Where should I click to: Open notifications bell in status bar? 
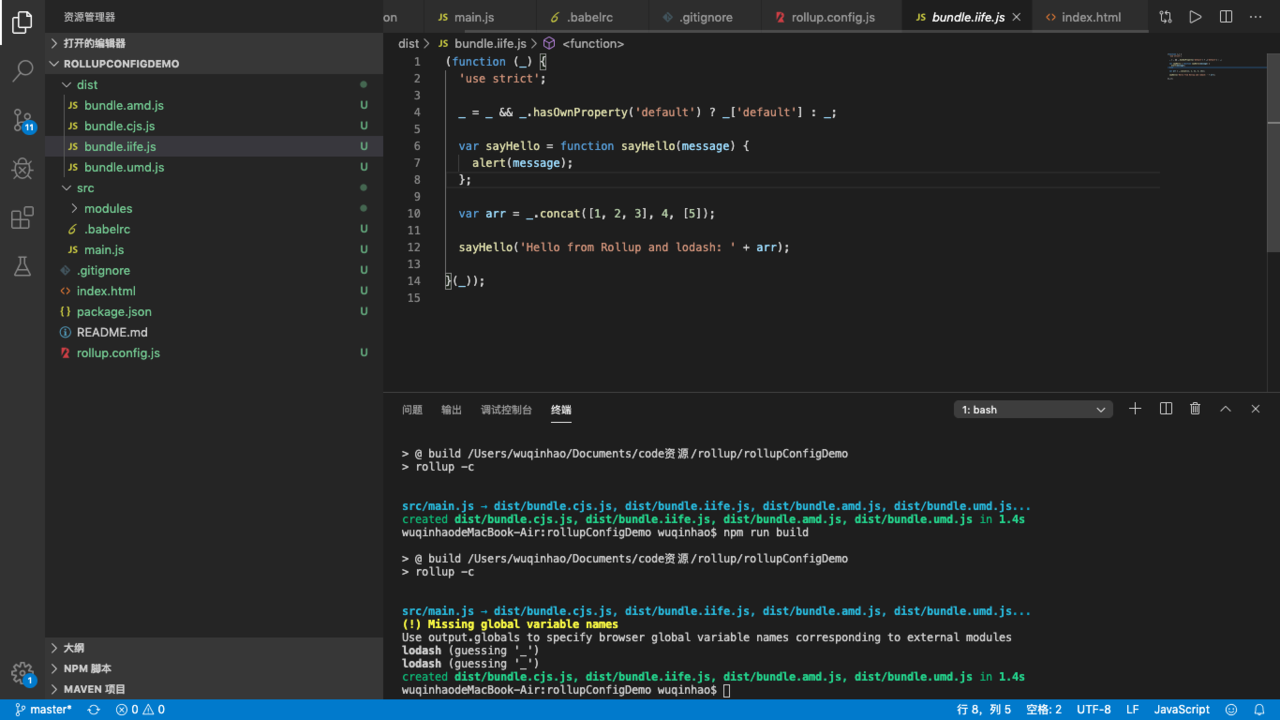click(x=1260, y=710)
